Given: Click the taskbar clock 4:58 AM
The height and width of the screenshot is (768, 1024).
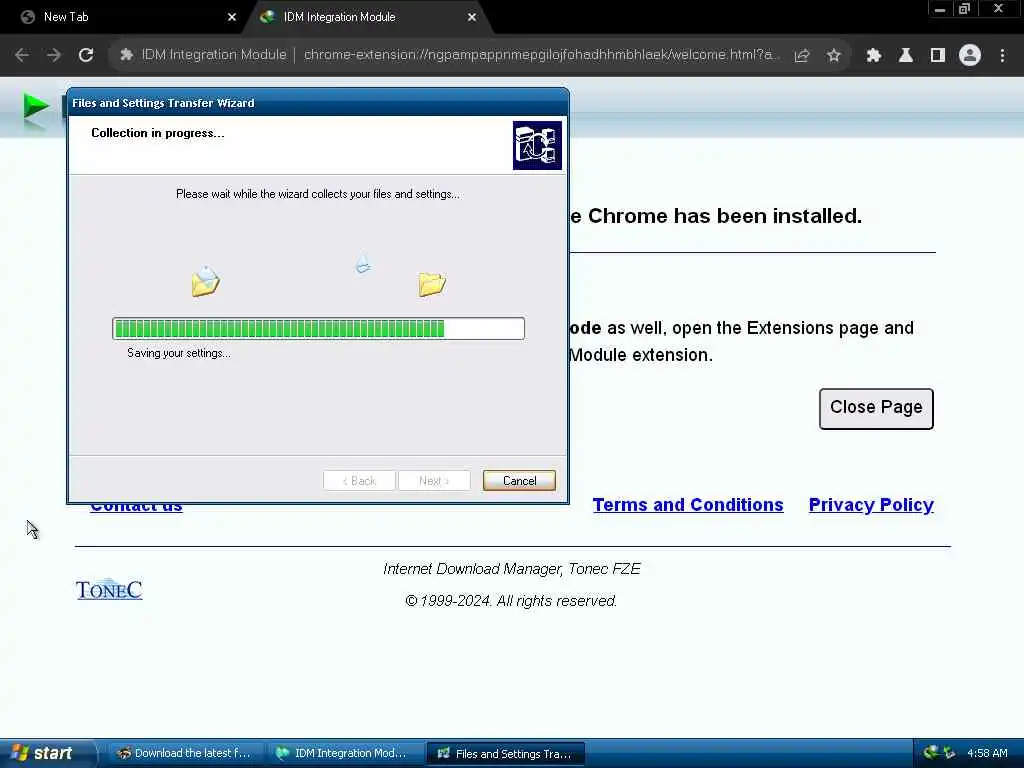Looking at the screenshot, I should 987,753.
